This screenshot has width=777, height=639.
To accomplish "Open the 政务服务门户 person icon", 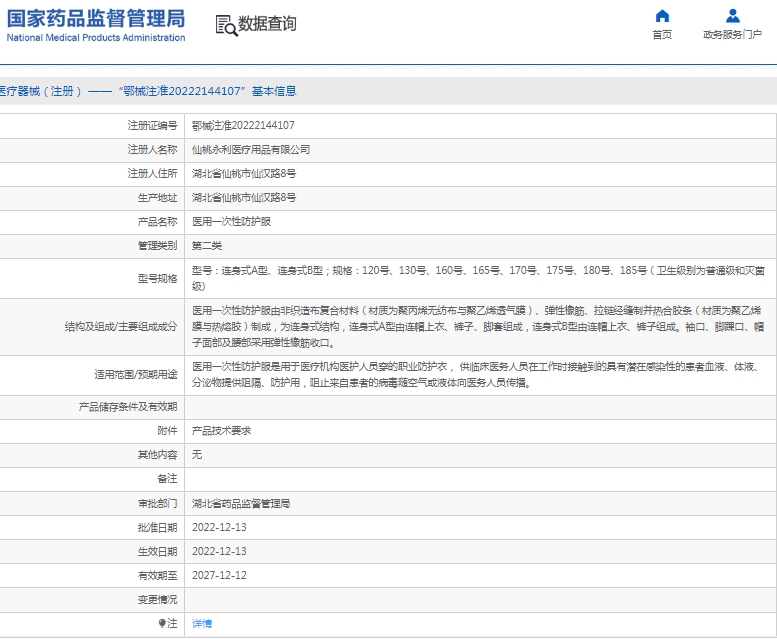I will (x=732, y=16).
